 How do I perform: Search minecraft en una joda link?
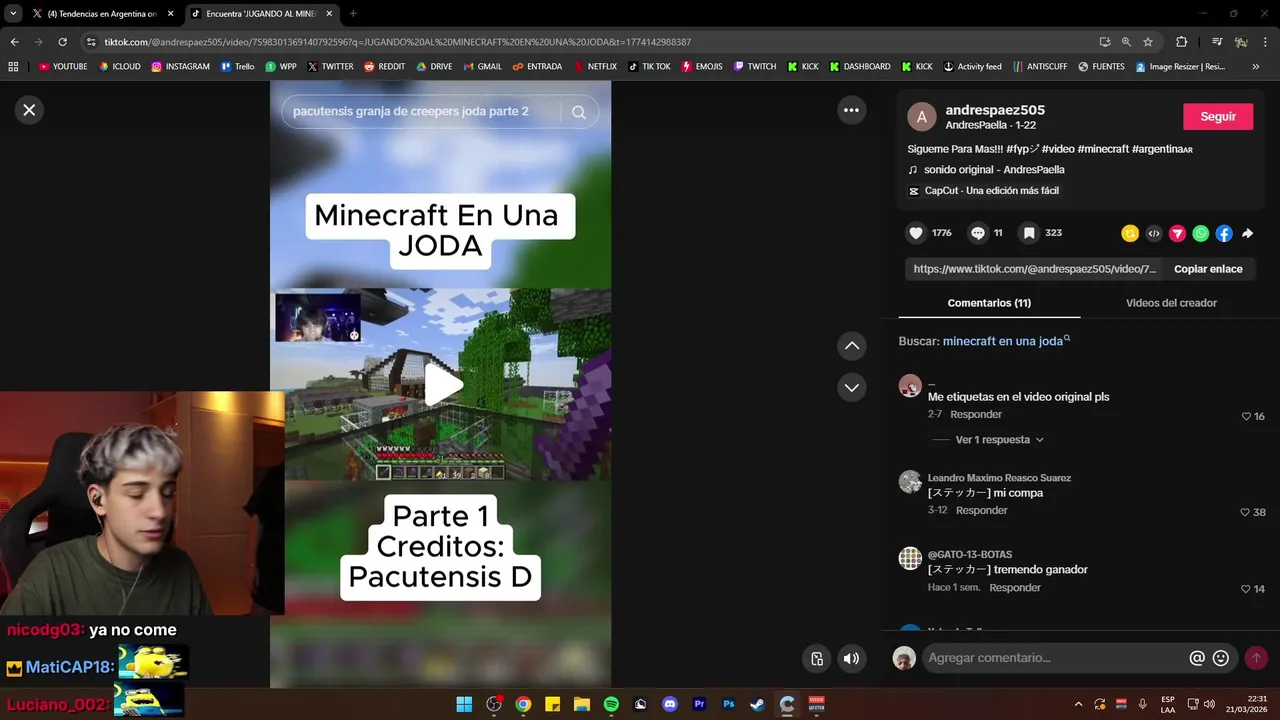[x=1006, y=341]
